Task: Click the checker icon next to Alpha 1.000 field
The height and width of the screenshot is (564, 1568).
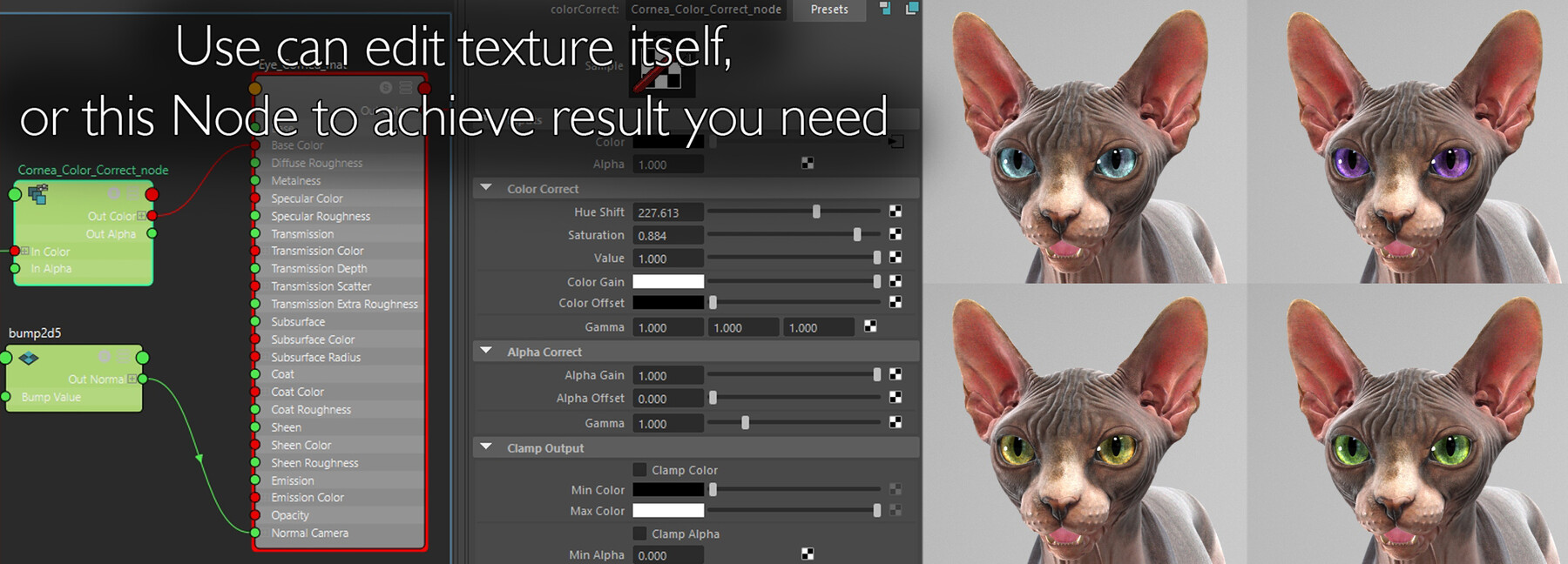Action: click(808, 163)
